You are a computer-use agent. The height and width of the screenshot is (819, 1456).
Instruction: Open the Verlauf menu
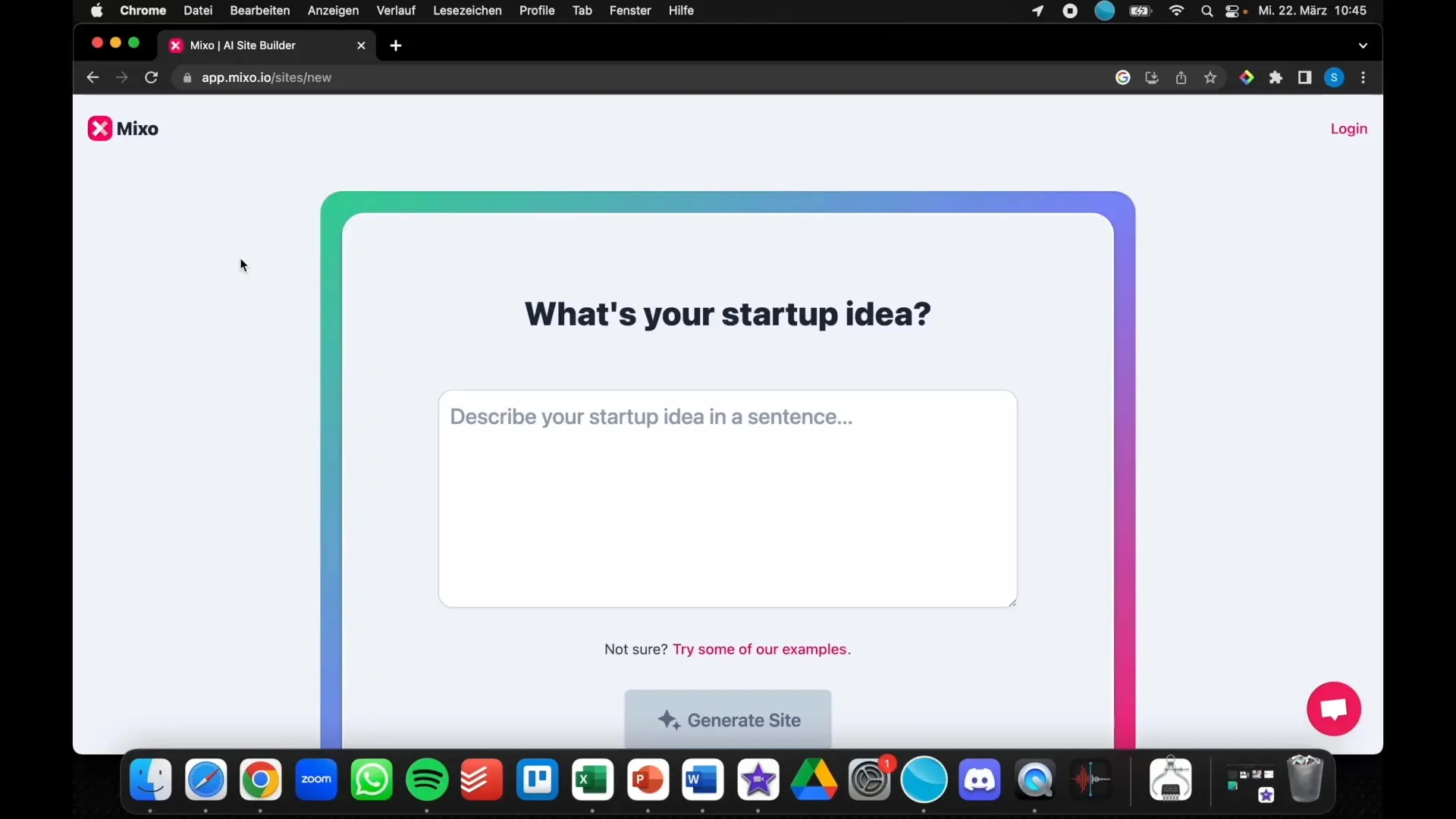pos(396,11)
